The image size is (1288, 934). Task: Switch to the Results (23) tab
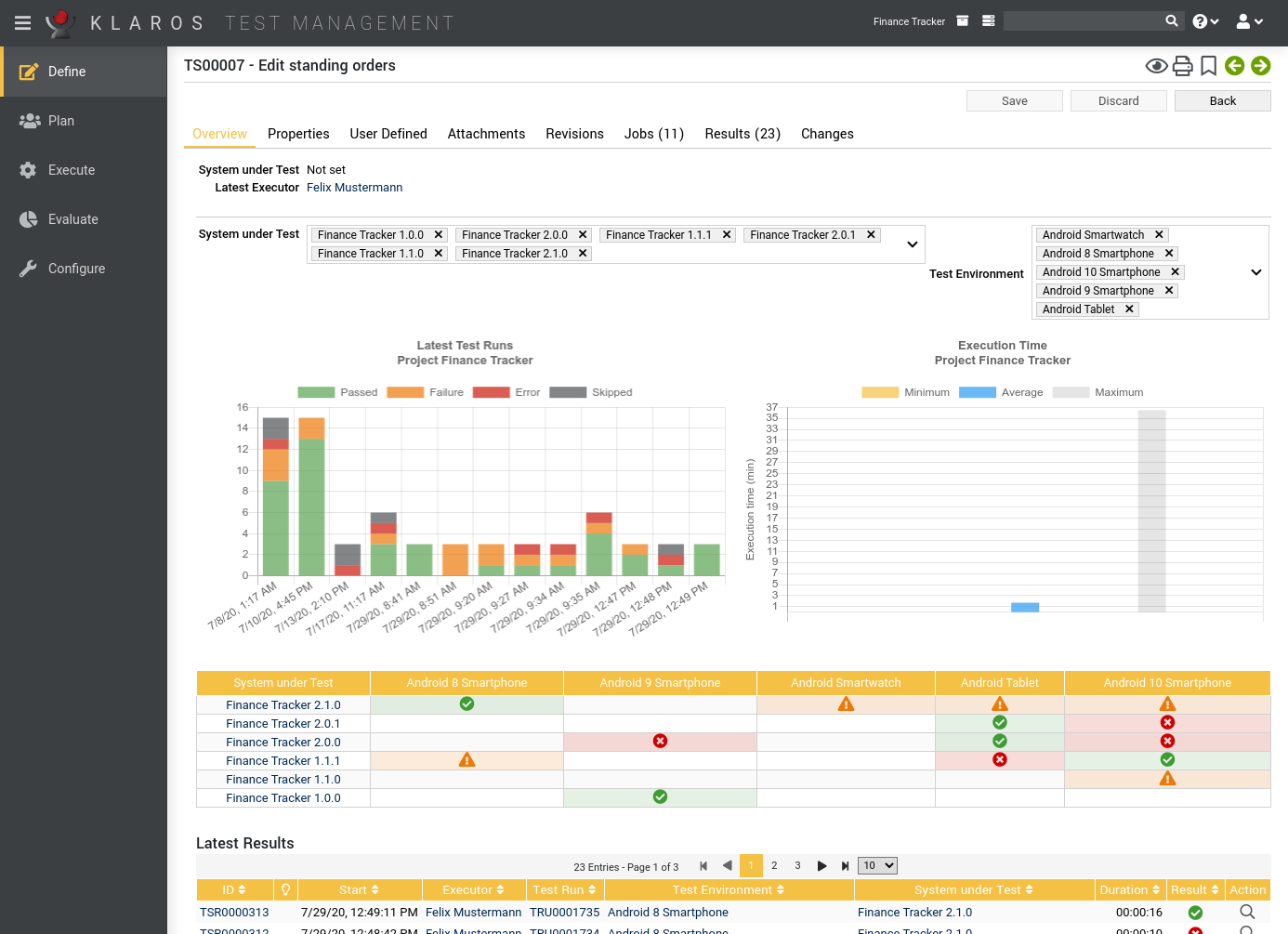click(x=743, y=134)
